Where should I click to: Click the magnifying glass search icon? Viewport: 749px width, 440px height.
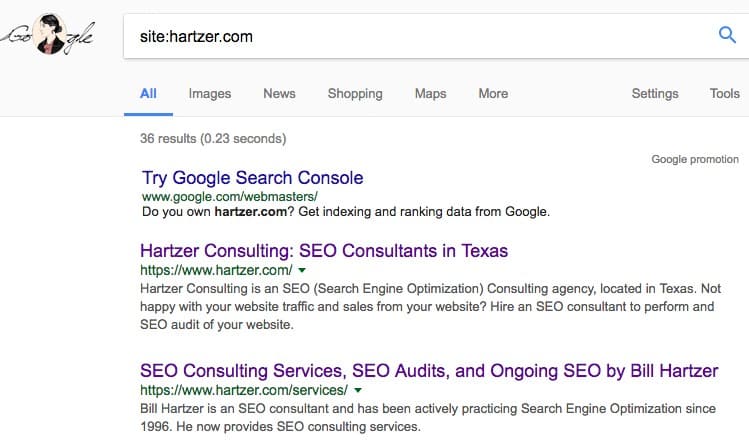tap(727, 35)
